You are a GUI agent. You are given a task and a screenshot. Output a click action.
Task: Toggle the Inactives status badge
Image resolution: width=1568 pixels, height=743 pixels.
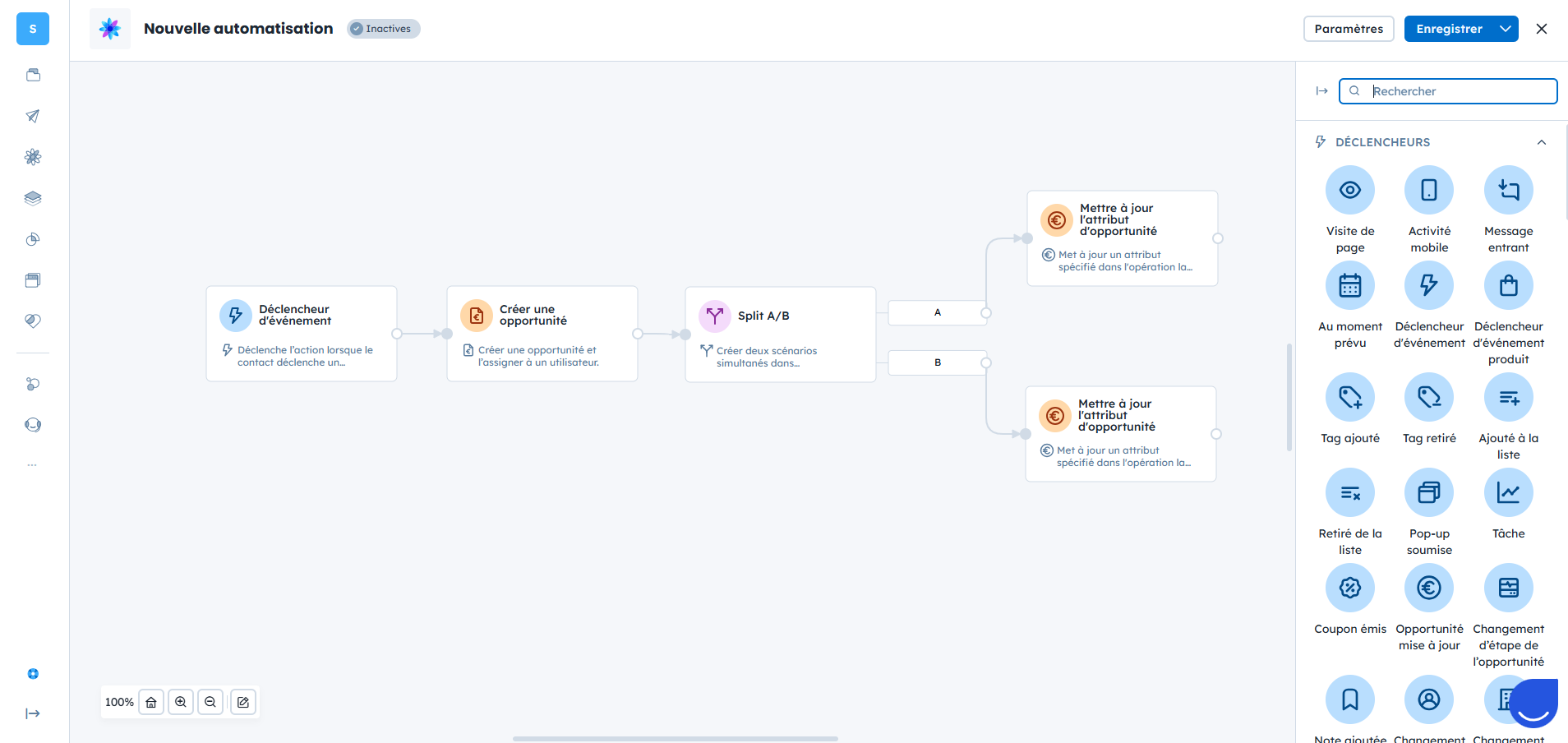[383, 29]
